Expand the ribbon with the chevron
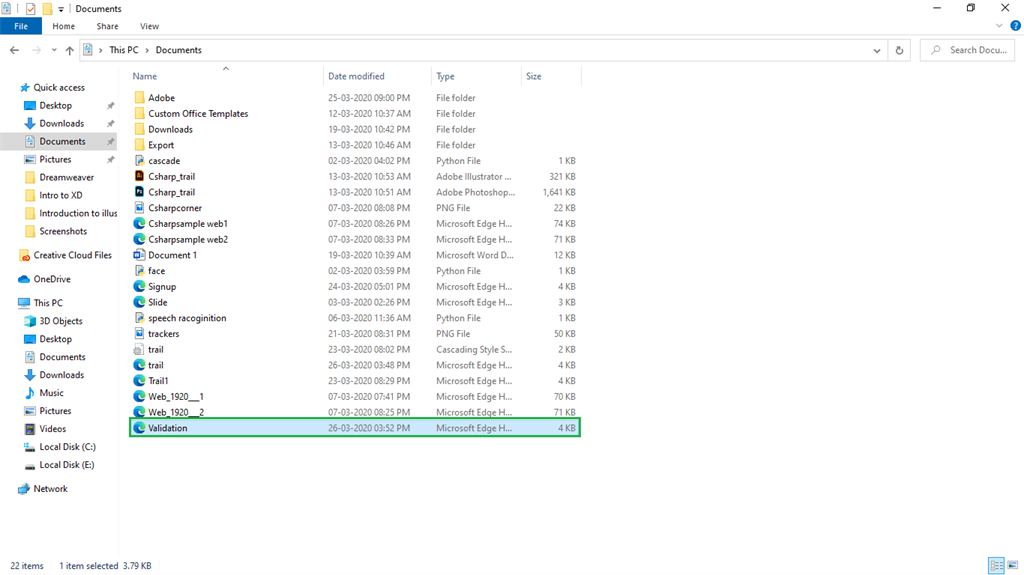 (x=999, y=26)
